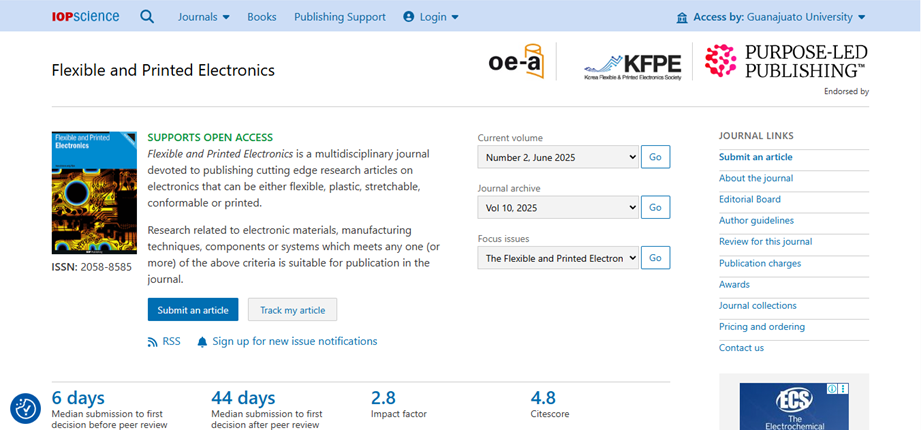Expand the Access by Guanajuato University dropdown

click(771, 17)
